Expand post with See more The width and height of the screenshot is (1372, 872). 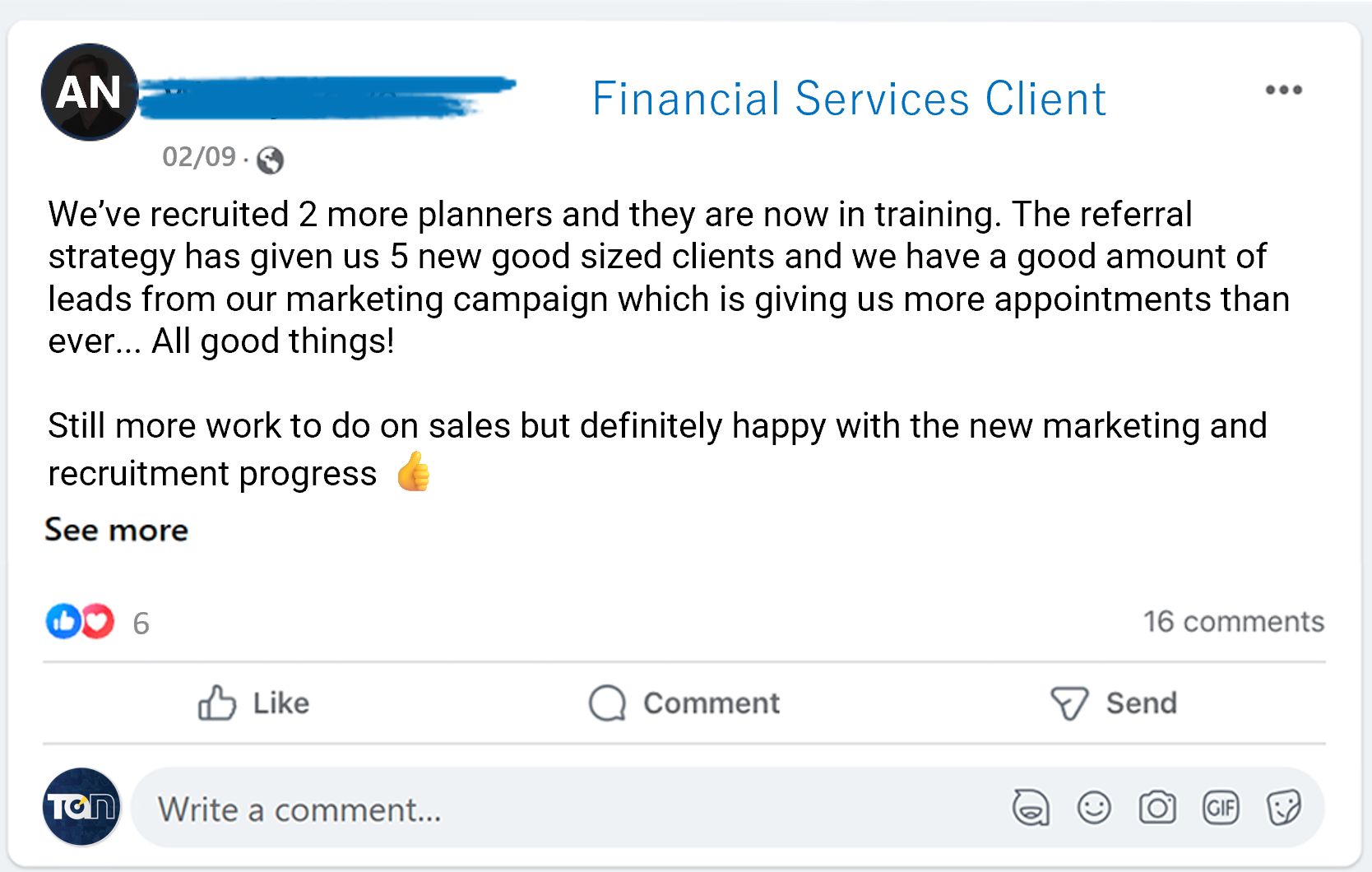[116, 530]
